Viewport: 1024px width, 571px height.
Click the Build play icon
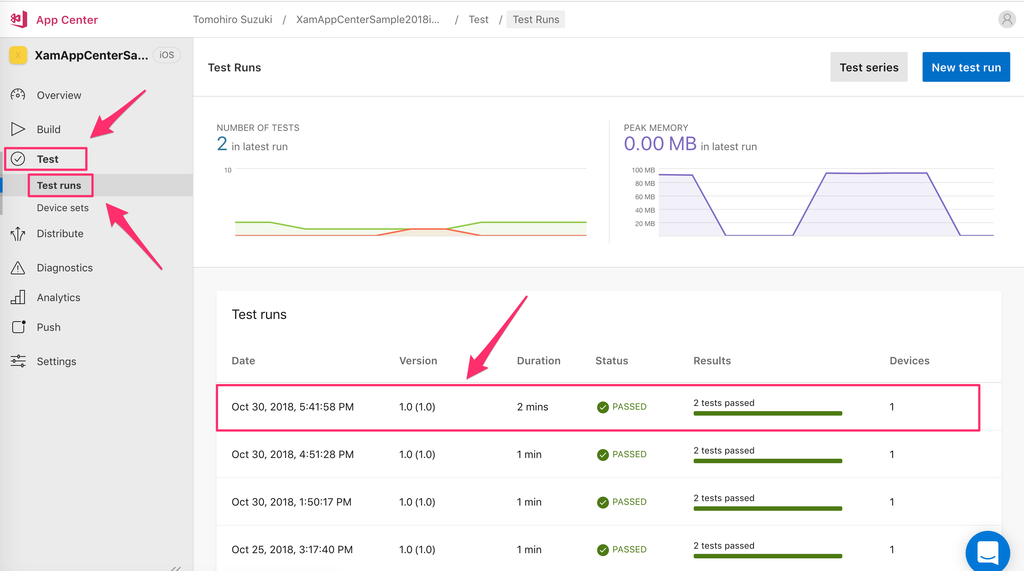coord(18,129)
